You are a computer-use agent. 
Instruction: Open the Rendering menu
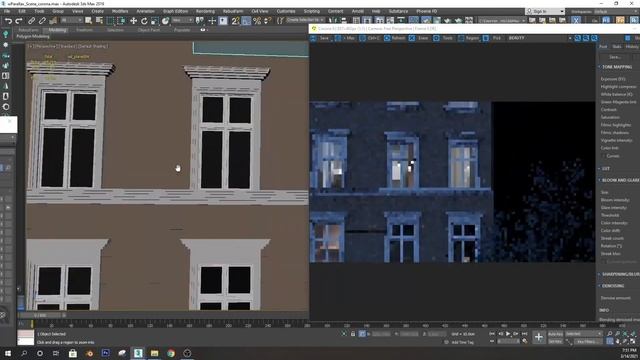[x=205, y=11]
